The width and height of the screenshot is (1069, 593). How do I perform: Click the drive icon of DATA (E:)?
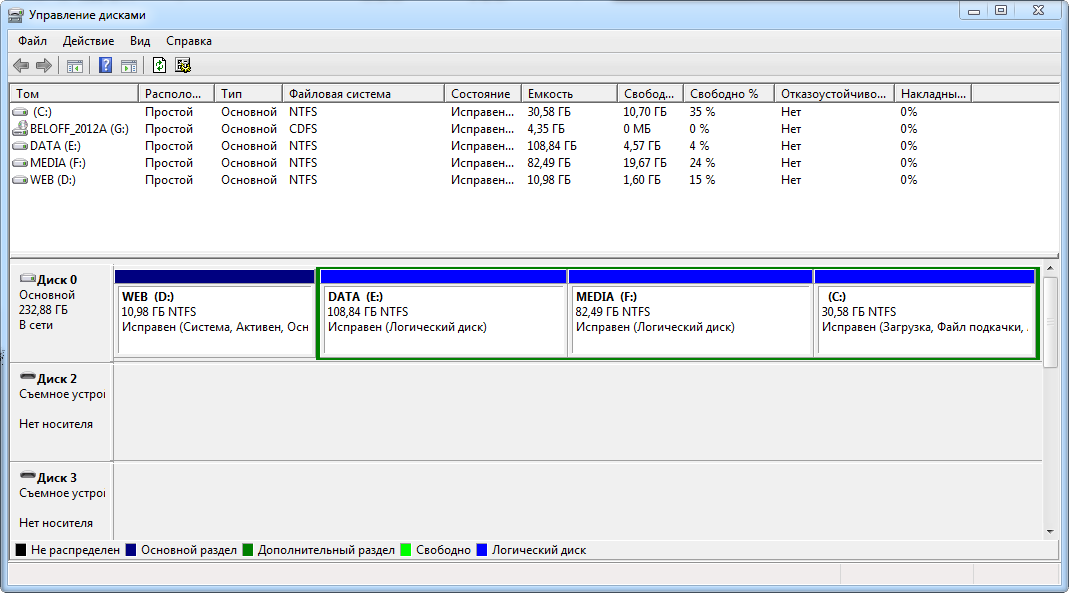(20, 146)
